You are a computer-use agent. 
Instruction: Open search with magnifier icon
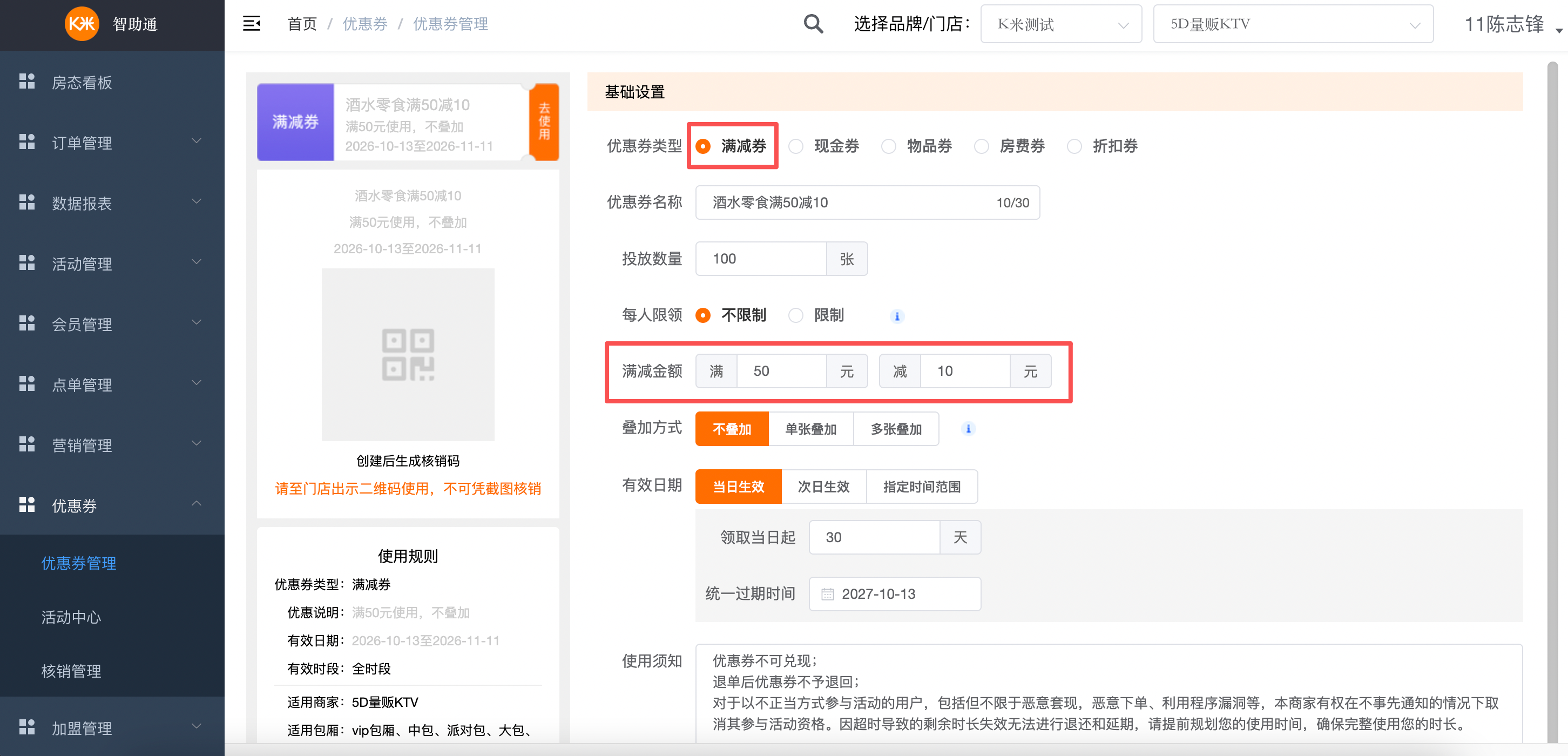click(813, 24)
